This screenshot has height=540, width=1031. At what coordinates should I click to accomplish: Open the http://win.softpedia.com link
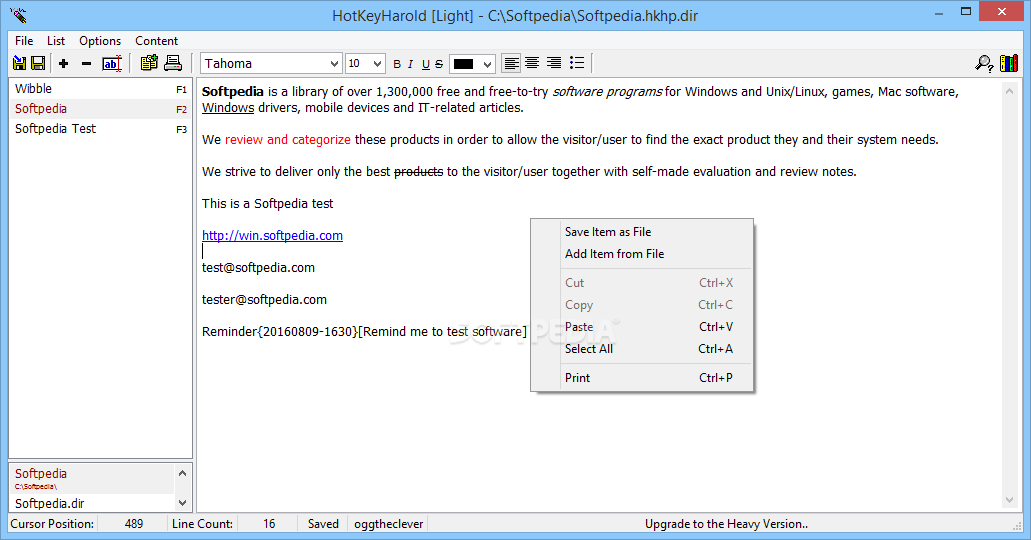coord(272,235)
